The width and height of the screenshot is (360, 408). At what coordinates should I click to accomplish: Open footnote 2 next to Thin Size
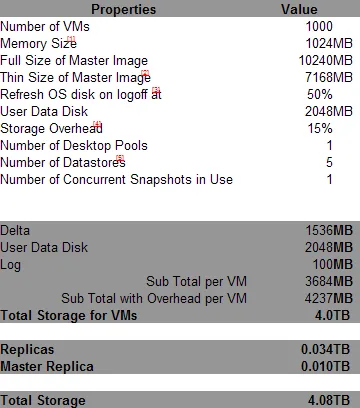[145, 73]
